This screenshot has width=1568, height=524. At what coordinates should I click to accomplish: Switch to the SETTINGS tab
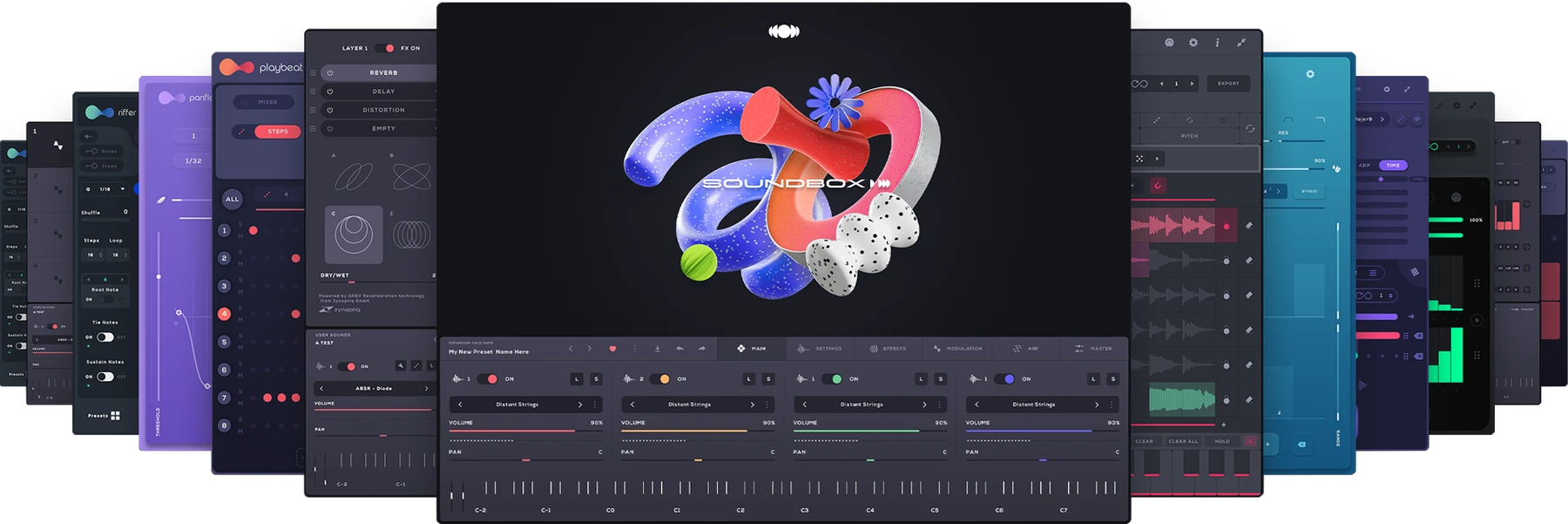[x=820, y=349]
